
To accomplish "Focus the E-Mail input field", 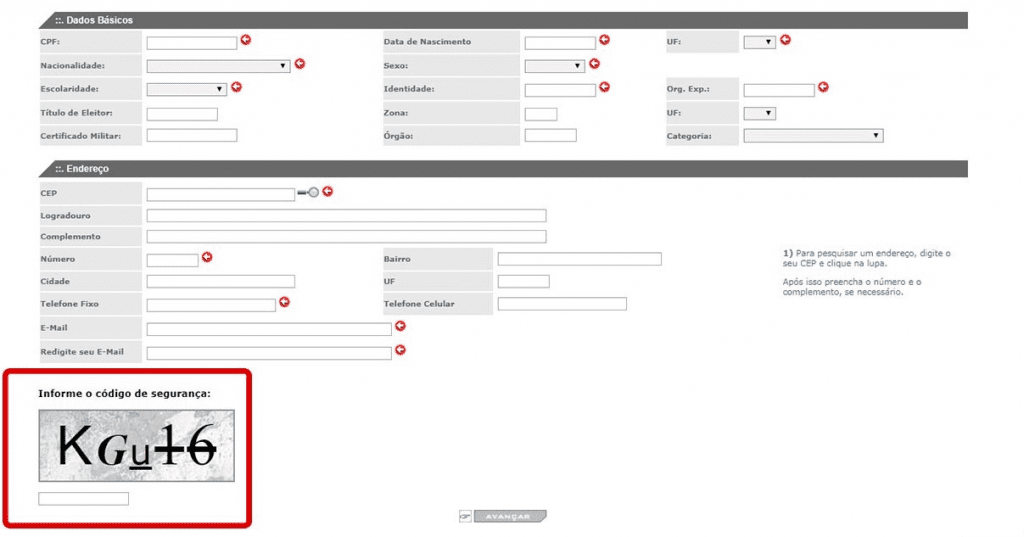I will 269,329.
